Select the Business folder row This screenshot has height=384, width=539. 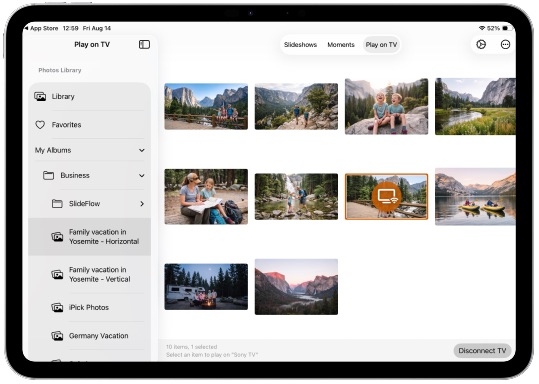coord(89,175)
